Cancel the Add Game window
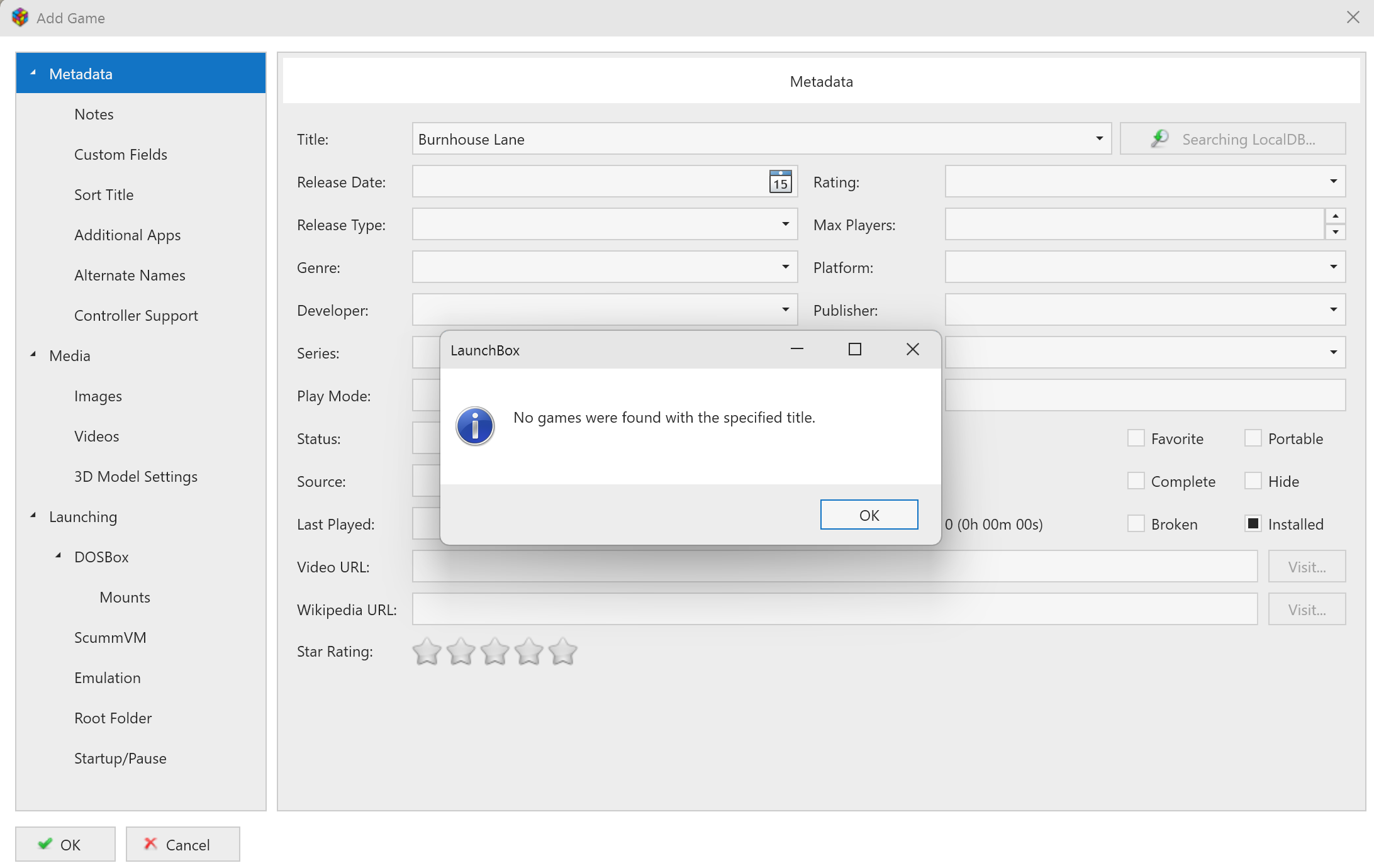 [x=182, y=844]
